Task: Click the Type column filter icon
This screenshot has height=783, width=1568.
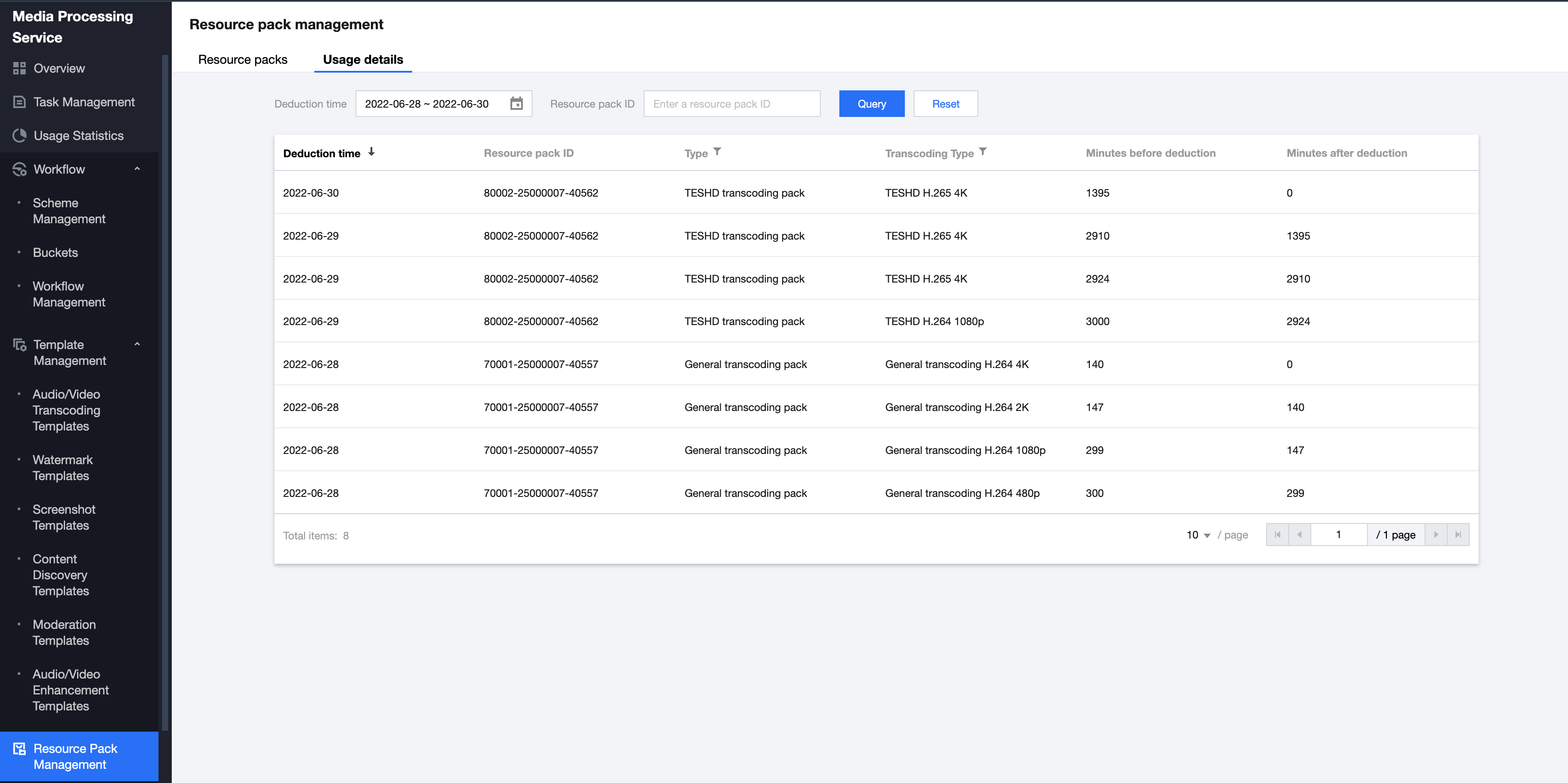Action: point(717,151)
